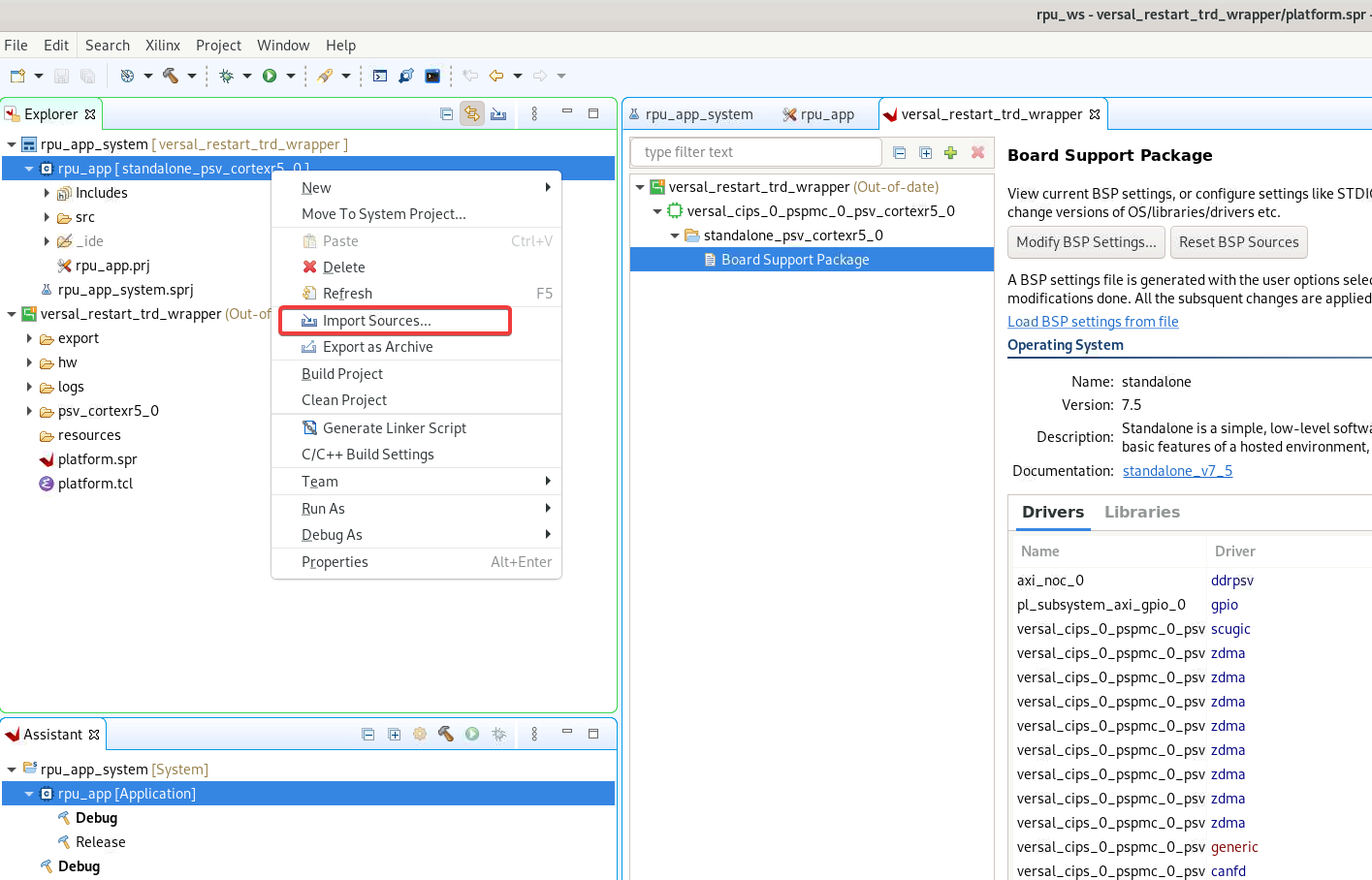Expand the Includes folder node
The image size is (1372, 880).
(x=47, y=193)
